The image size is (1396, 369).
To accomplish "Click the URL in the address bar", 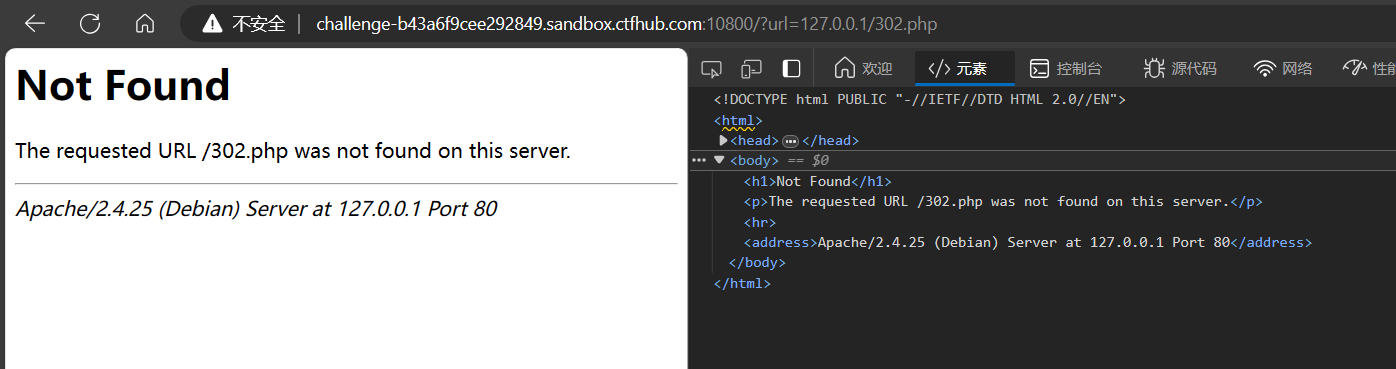I will click(627, 24).
